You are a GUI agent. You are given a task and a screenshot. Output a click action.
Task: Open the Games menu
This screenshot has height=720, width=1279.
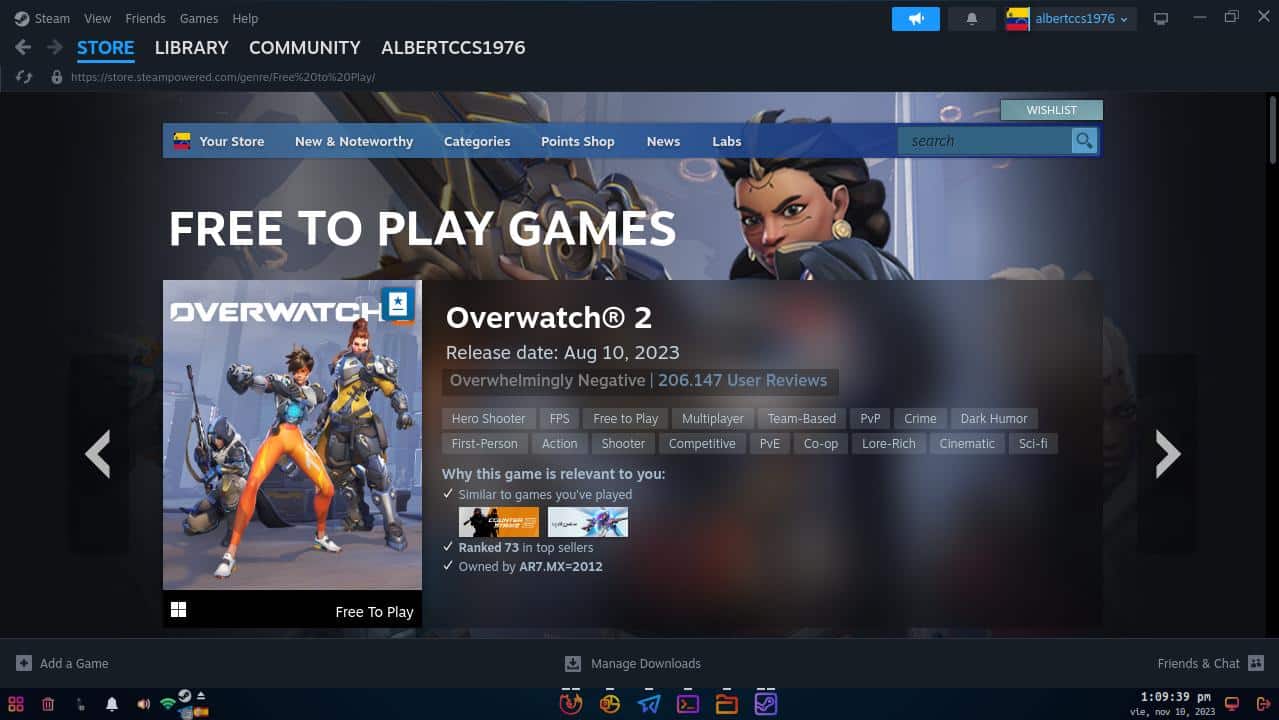pyautogui.click(x=199, y=18)
